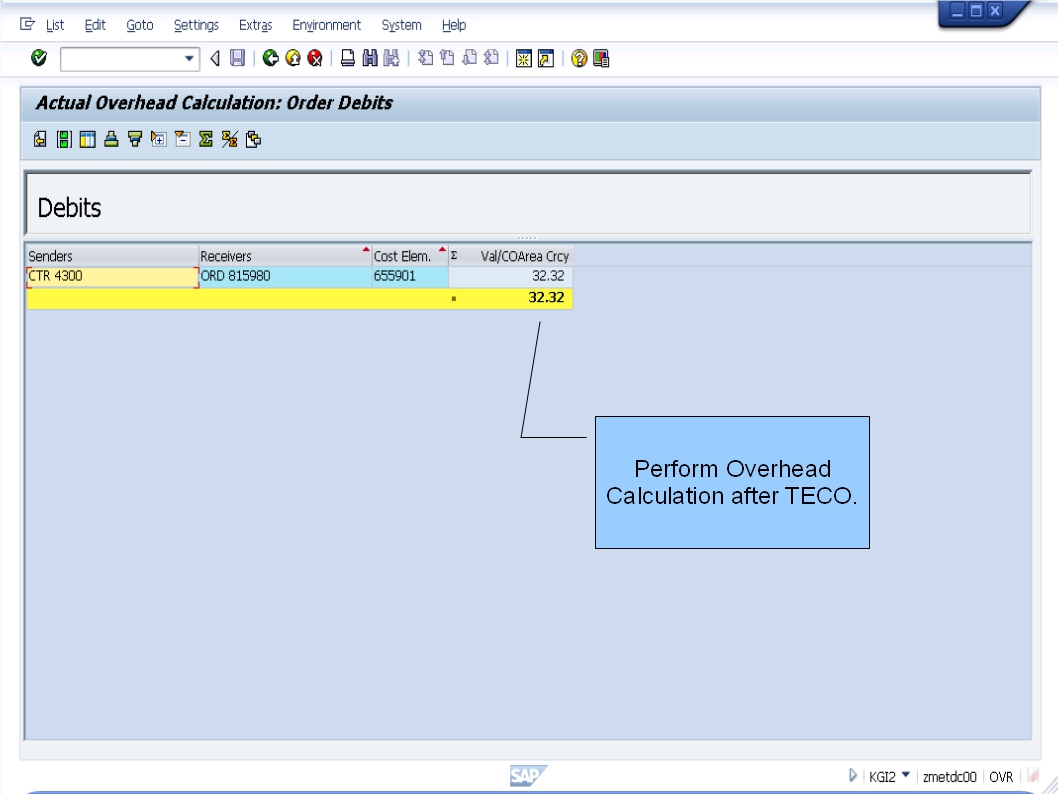Select the 655901 cost element cell
This screenshot has height=794, width=1058.
pos(410,277)
